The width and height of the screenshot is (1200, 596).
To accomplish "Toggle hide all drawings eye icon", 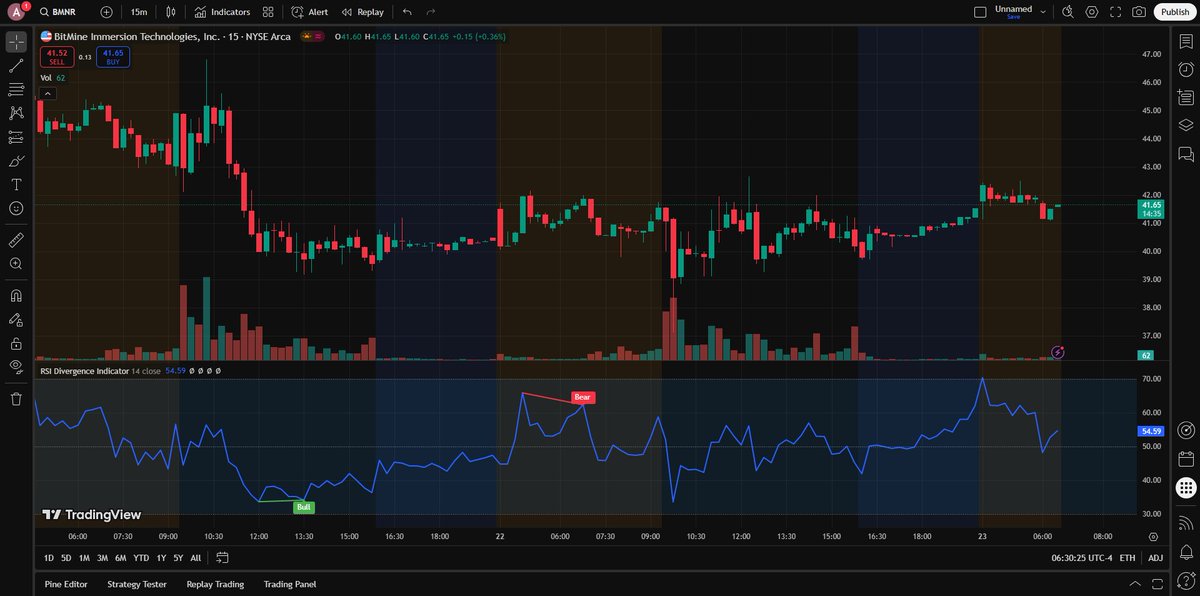I will tap(16, 367).
